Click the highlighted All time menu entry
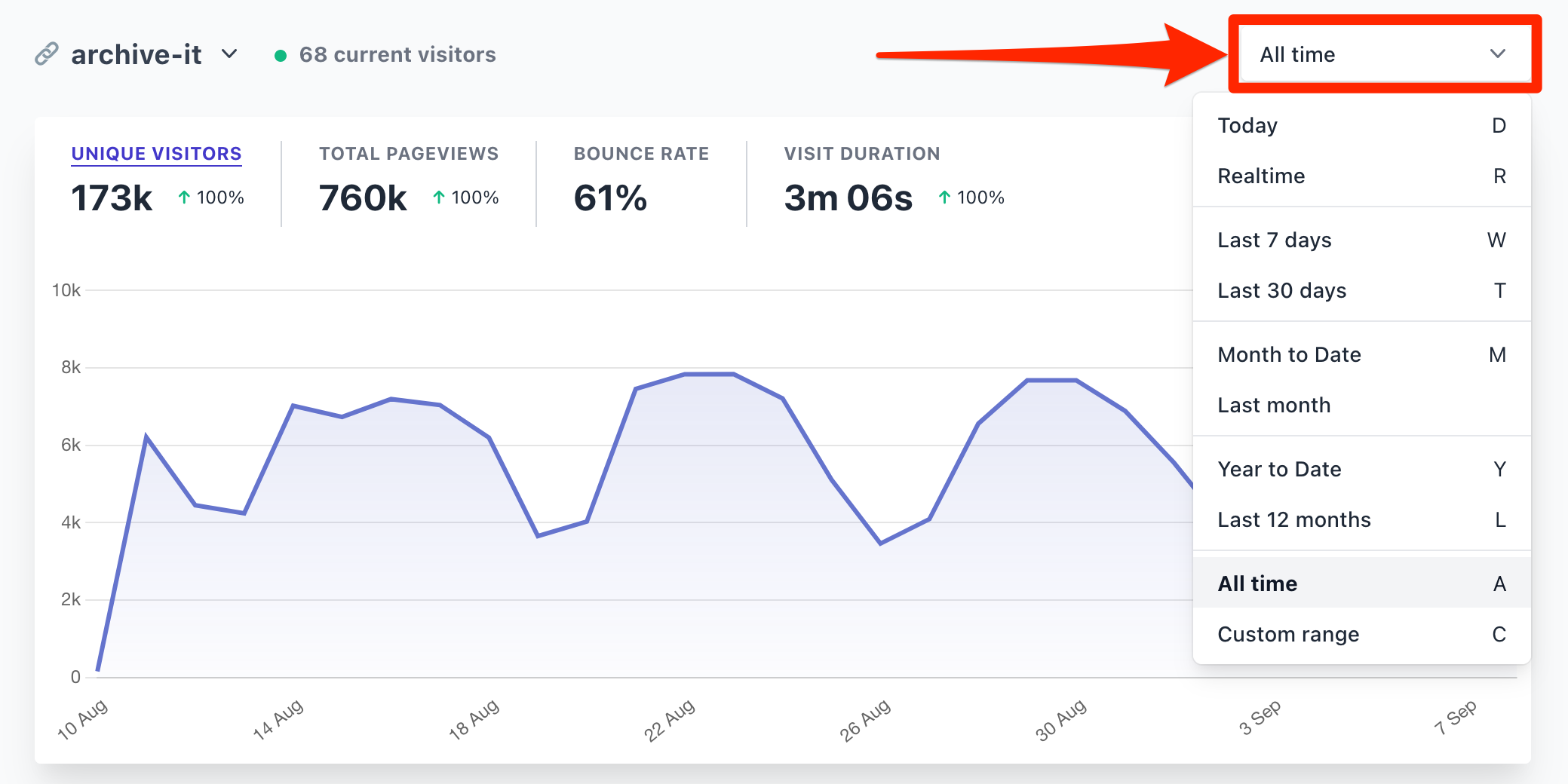This screenshot has height=784, width=1568. [x=1361, y=583]
